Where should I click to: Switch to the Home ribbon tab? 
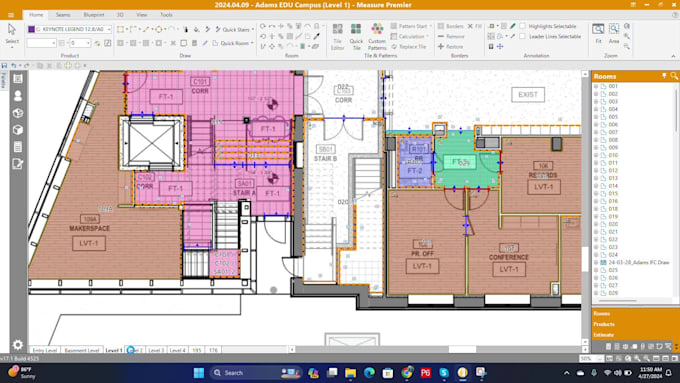click(x=36, y=15)
